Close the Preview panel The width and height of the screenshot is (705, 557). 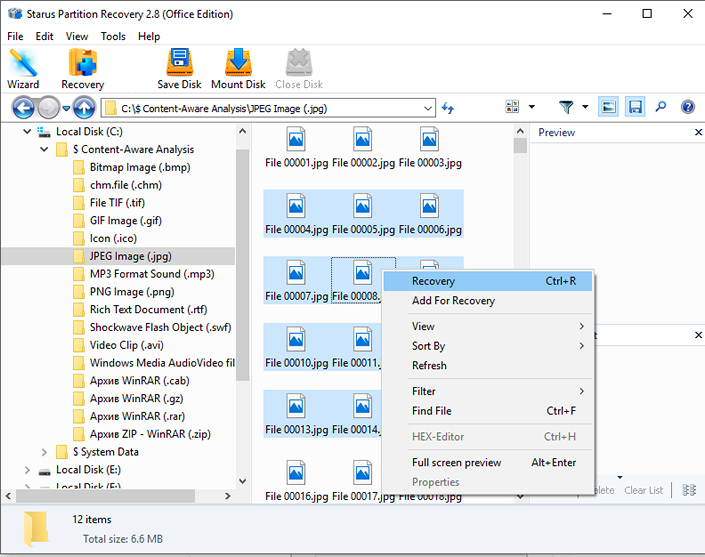[x=698, y=132]
